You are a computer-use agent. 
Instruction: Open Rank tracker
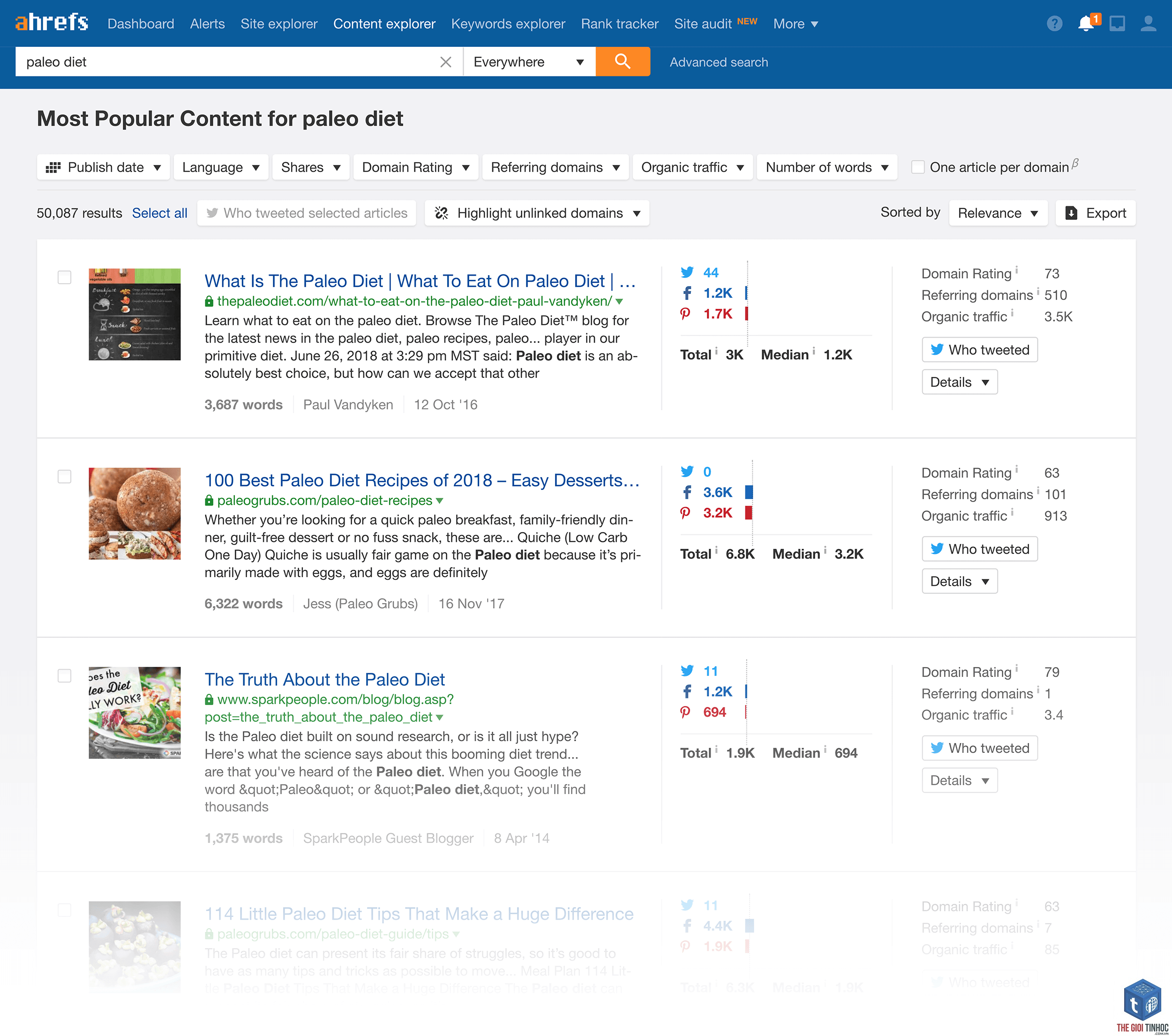[x=620, y=23]
